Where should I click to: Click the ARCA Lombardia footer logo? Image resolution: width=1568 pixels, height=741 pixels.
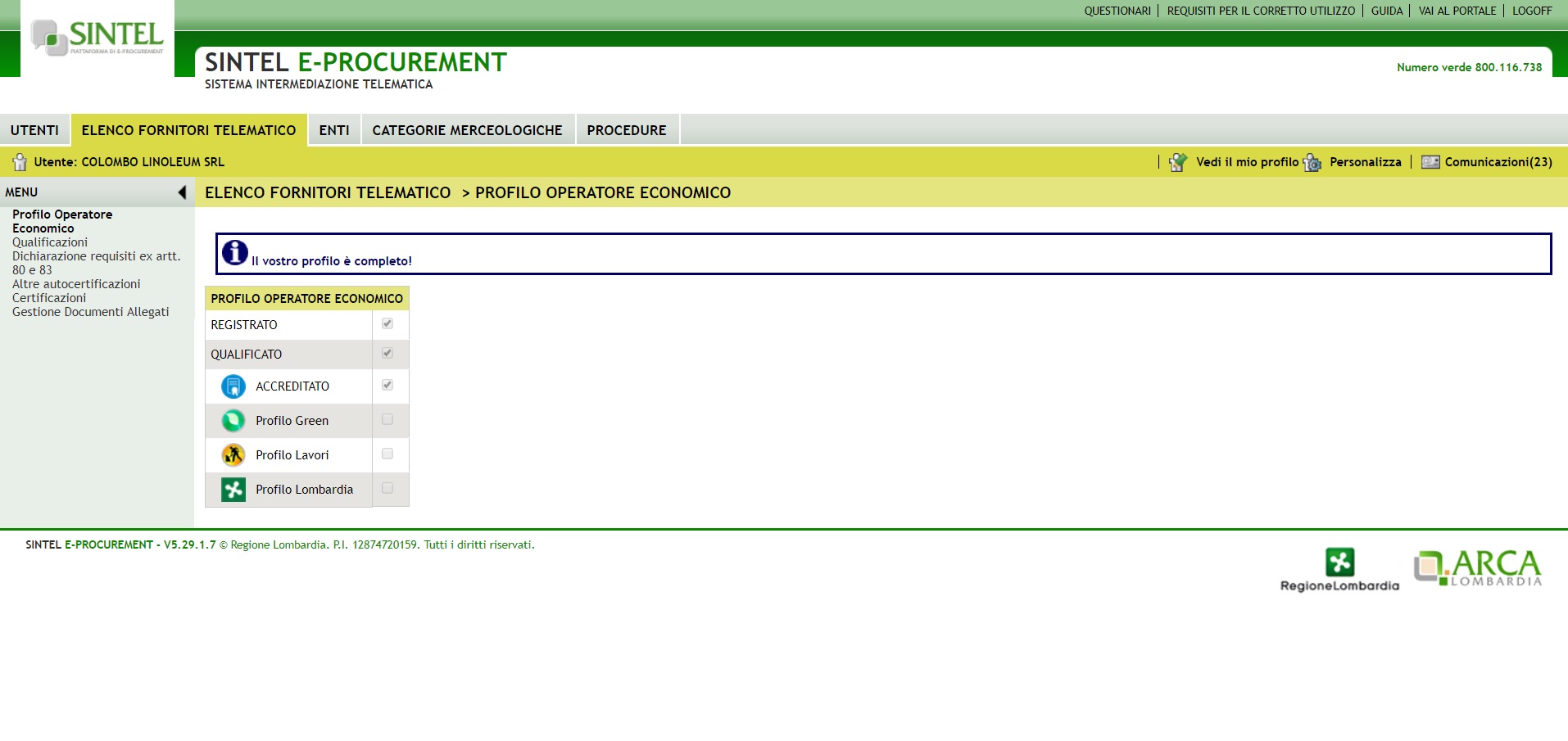tap(1478, 567)
